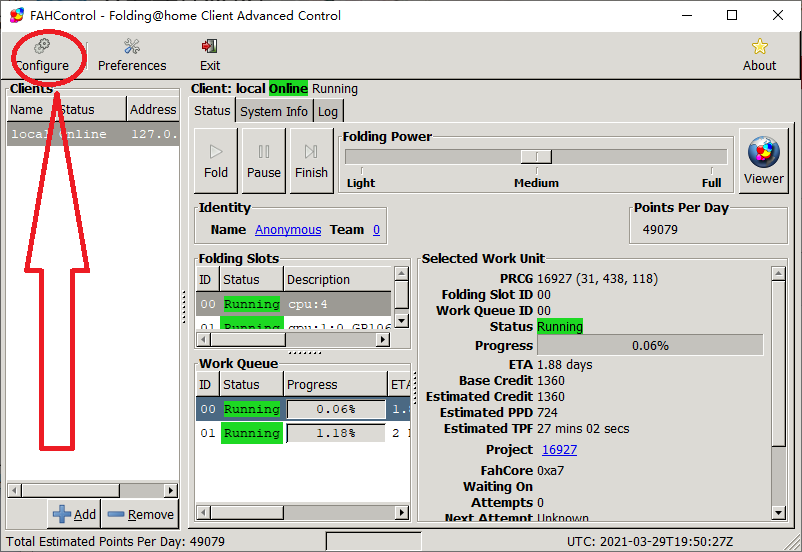The width and height of the screenshot is (802, 552).
Task: Select folding slot 00 cpu:4
Action: (294, 304)
